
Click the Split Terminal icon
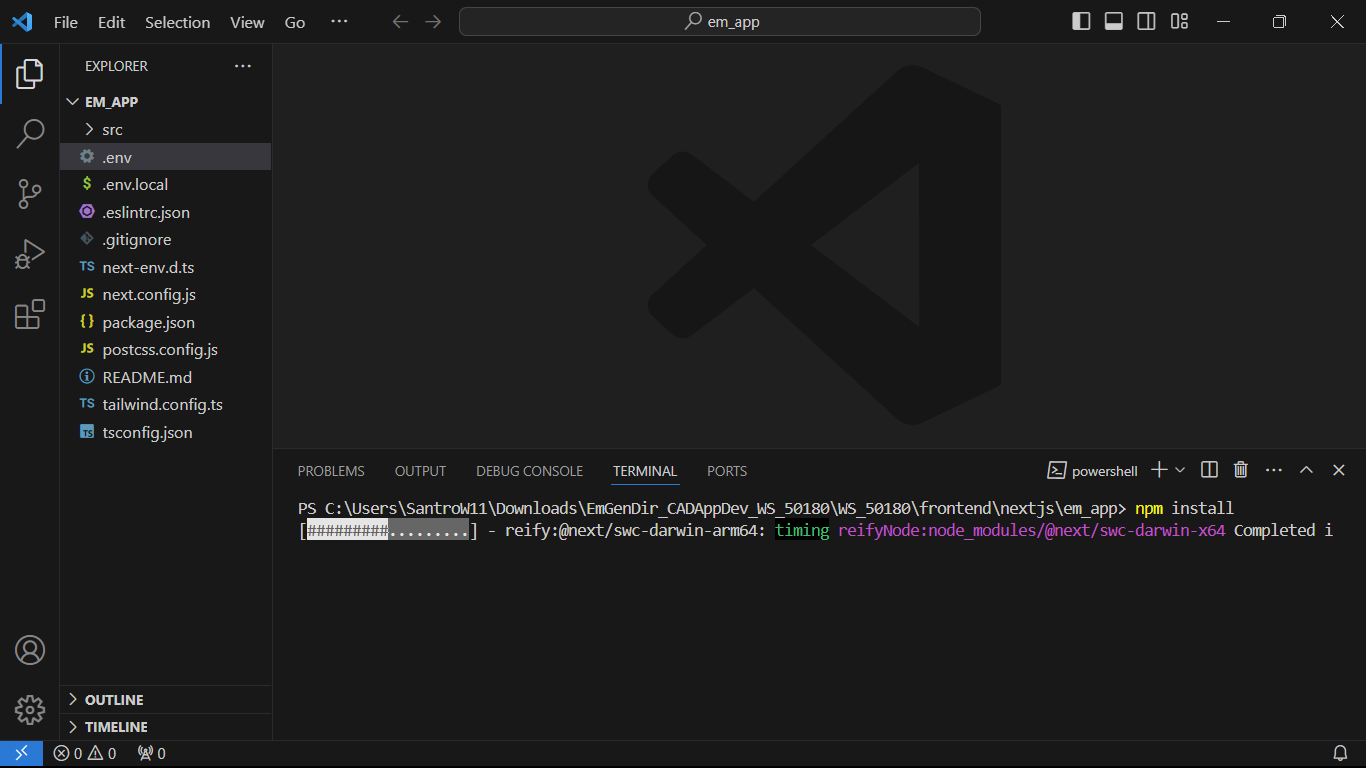(1209, 470)
